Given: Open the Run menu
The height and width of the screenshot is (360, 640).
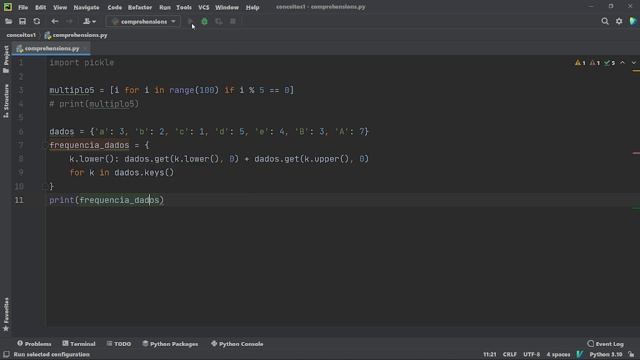Looking at the screenshot, I should click(165, 7).
